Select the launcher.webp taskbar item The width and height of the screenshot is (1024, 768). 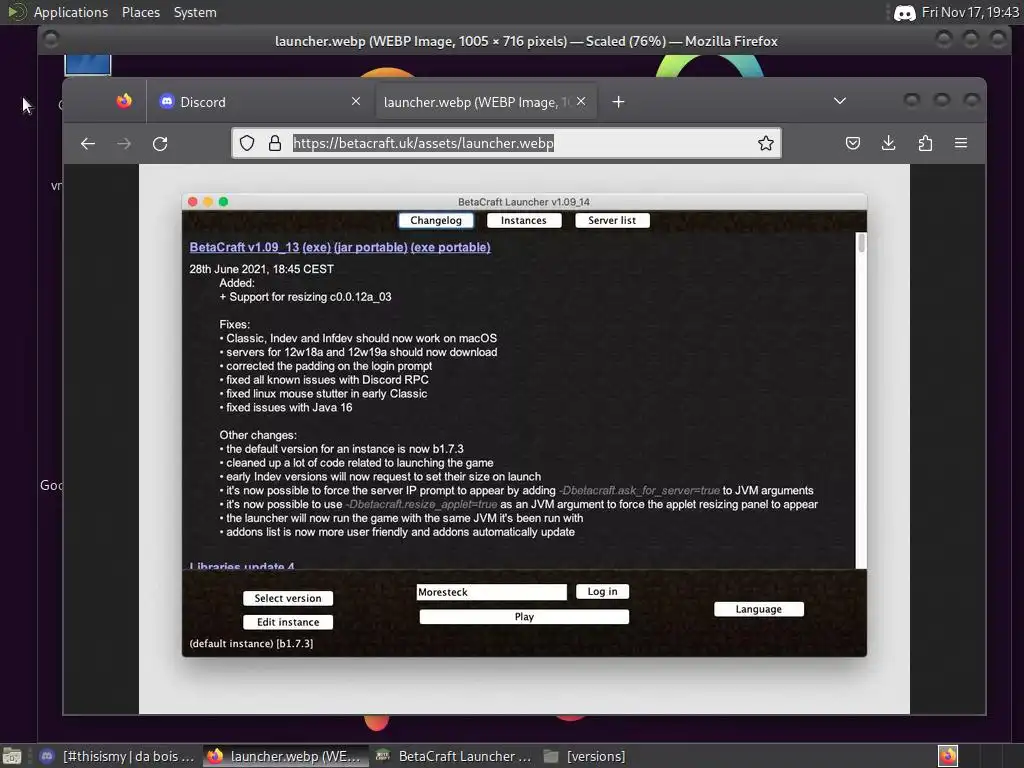[285, 756]
